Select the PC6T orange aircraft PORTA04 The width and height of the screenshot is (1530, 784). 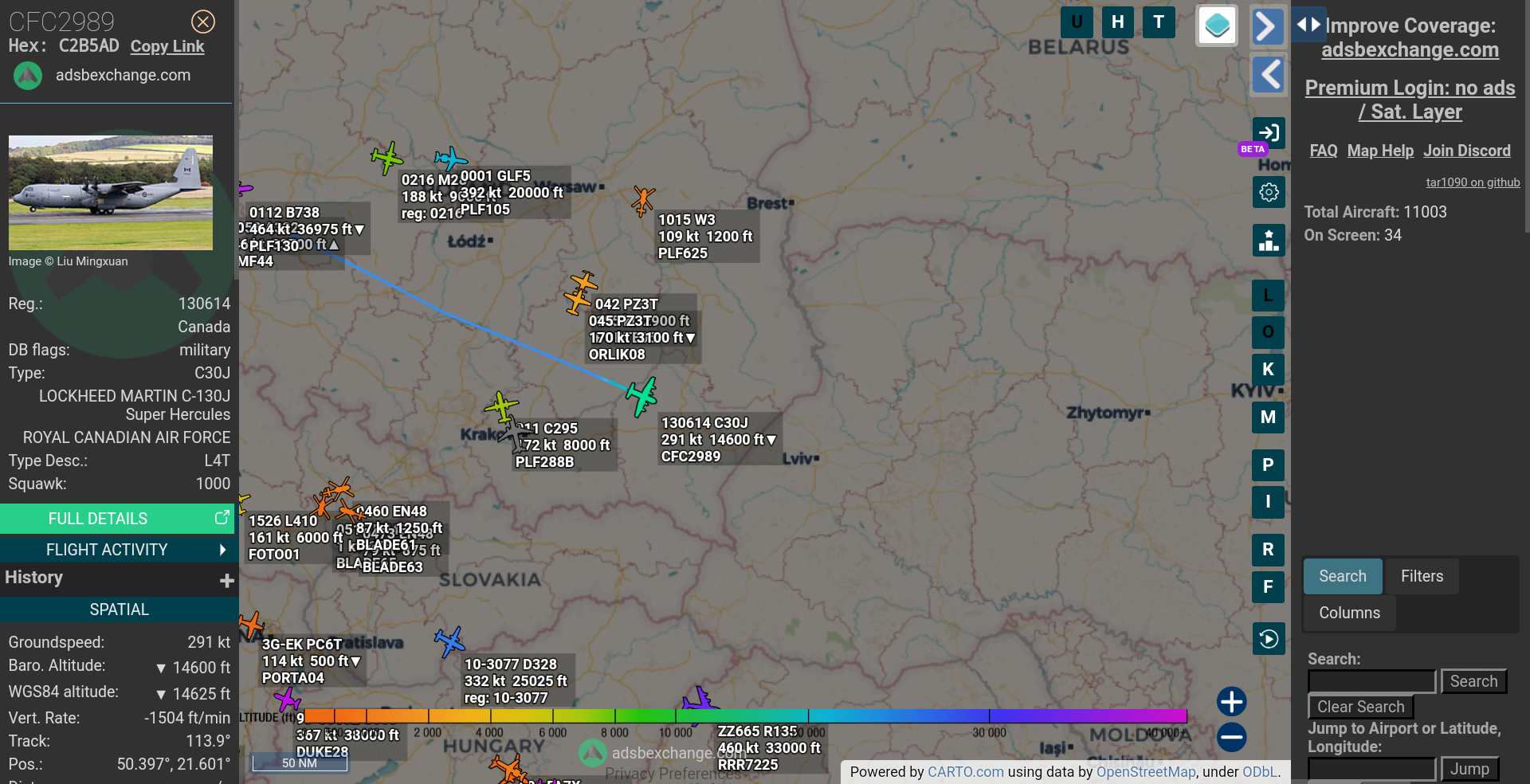click(x=252, y=625)
